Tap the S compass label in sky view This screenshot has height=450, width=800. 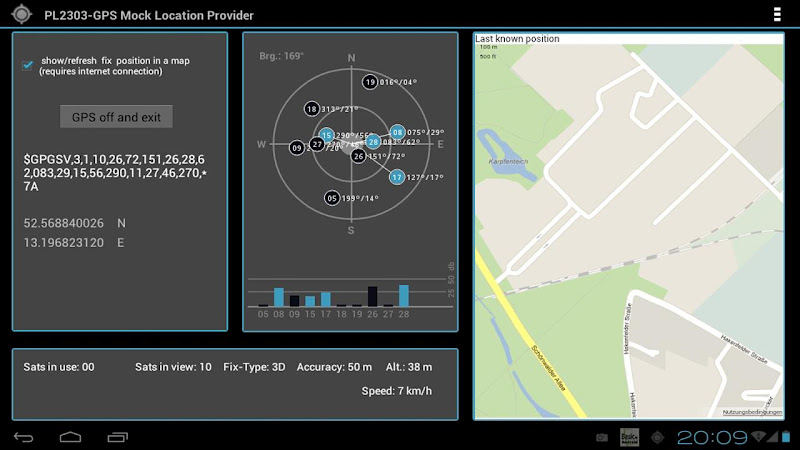pyautogui.click(x=351, y=231)
